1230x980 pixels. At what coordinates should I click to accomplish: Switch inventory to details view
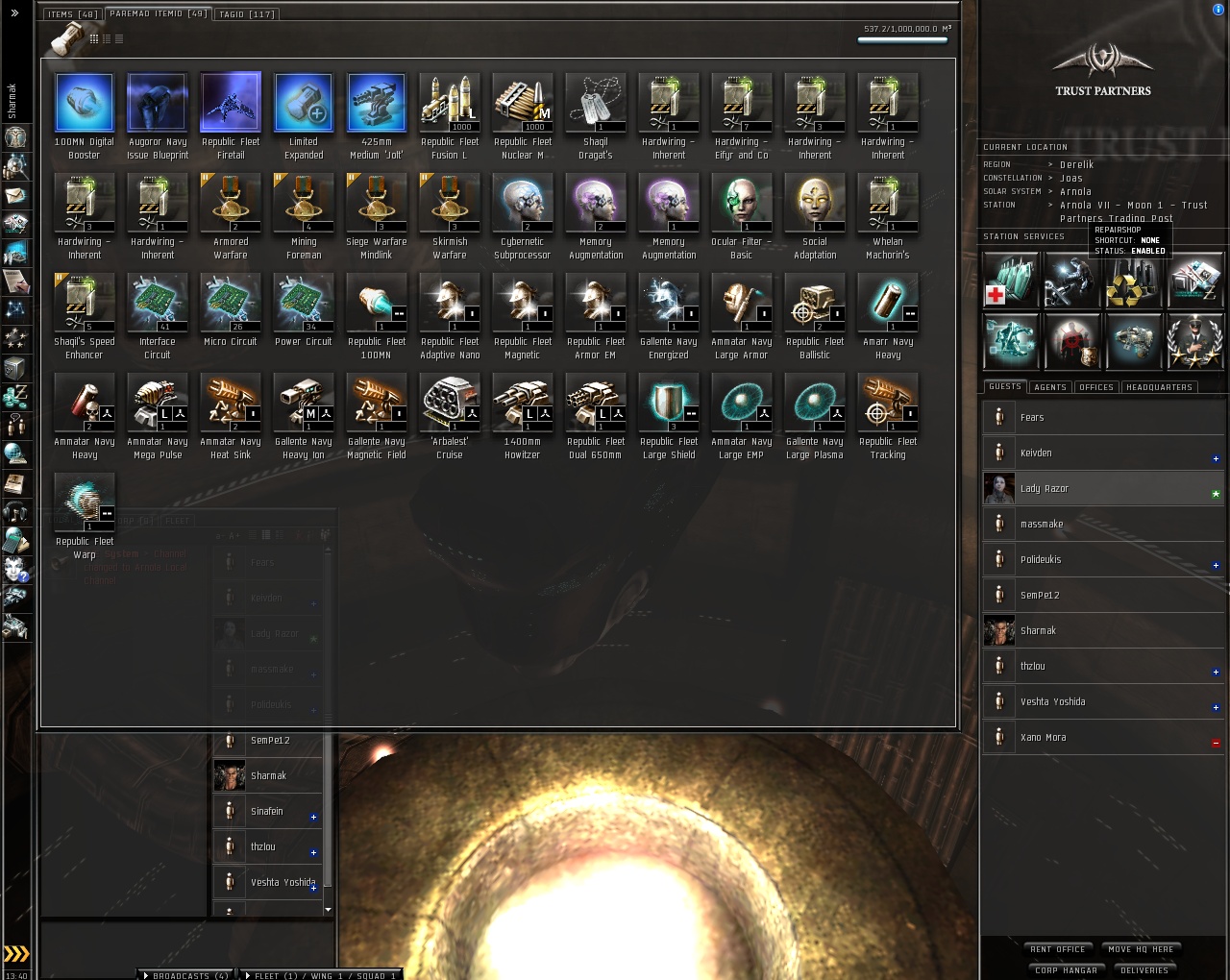(x=107, y=38)
